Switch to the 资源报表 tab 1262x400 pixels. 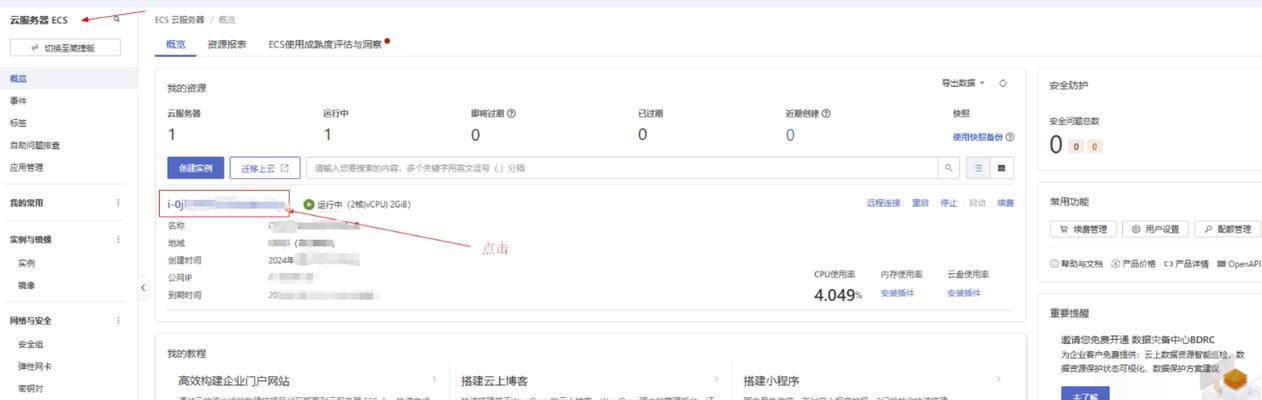(227, 44)
